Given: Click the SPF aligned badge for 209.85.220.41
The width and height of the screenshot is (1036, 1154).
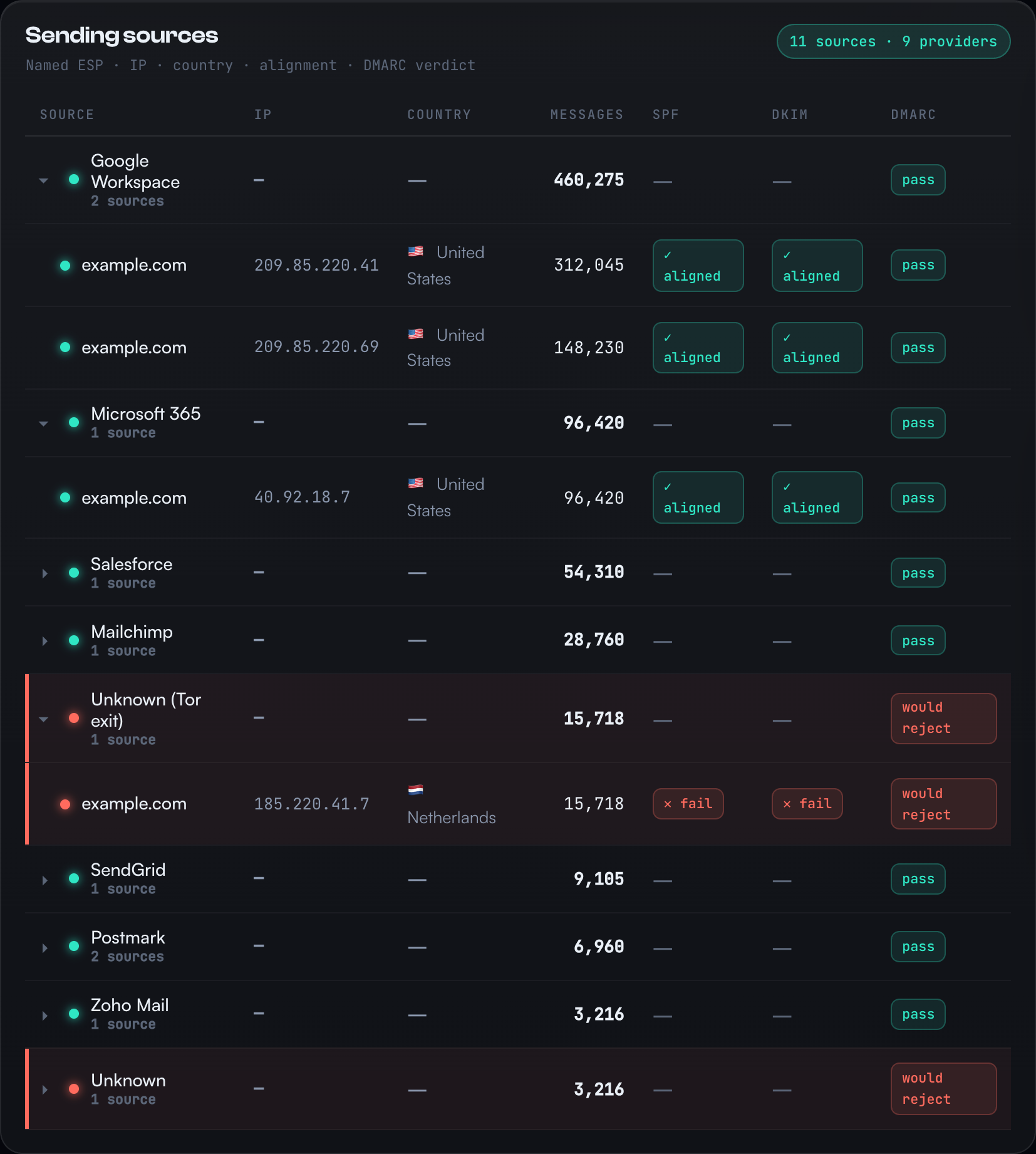Looking at the screenshot, I should coord(698,266).
